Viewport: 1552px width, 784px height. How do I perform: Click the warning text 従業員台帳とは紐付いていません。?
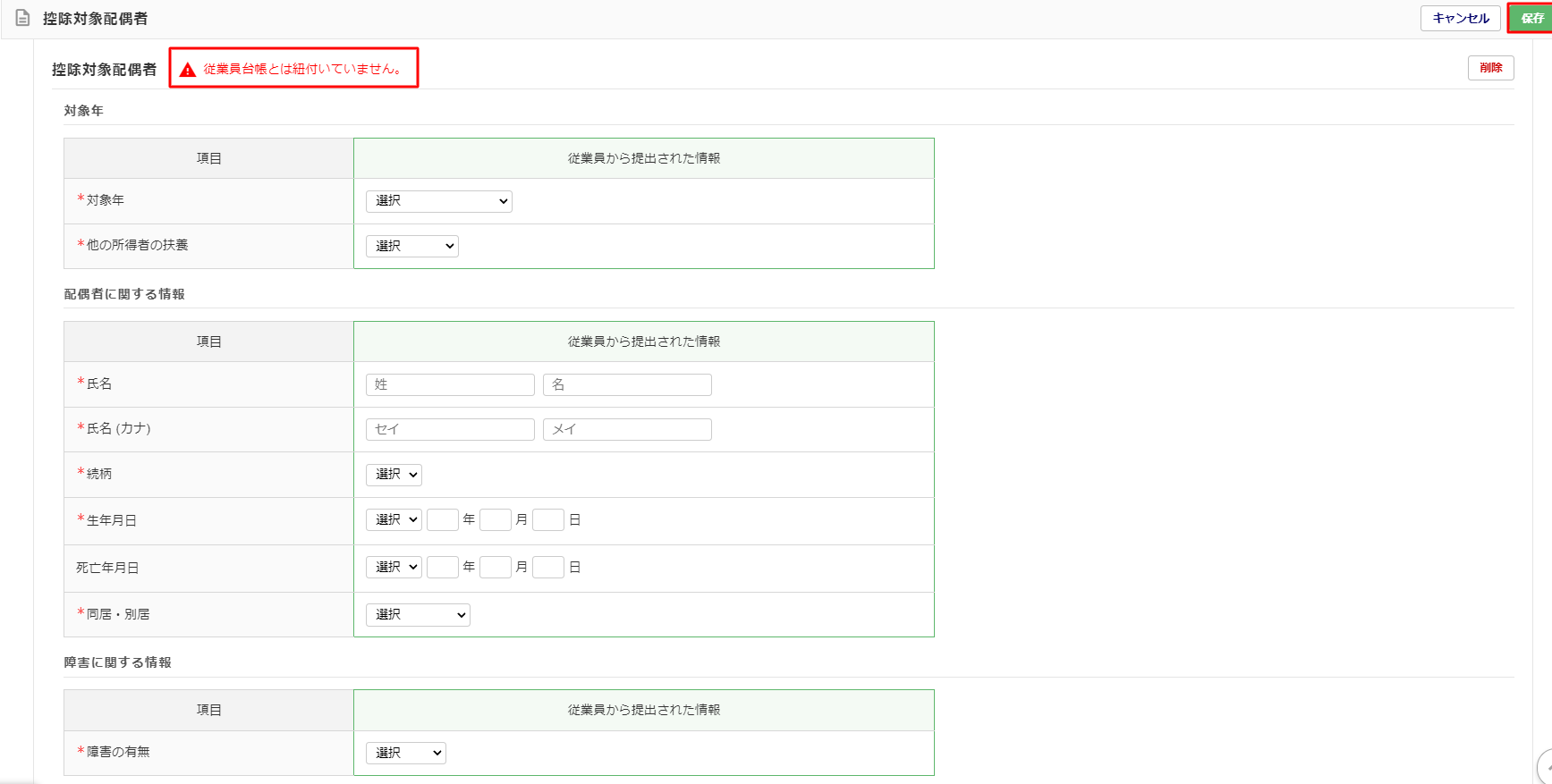click(x=304, y=69)
